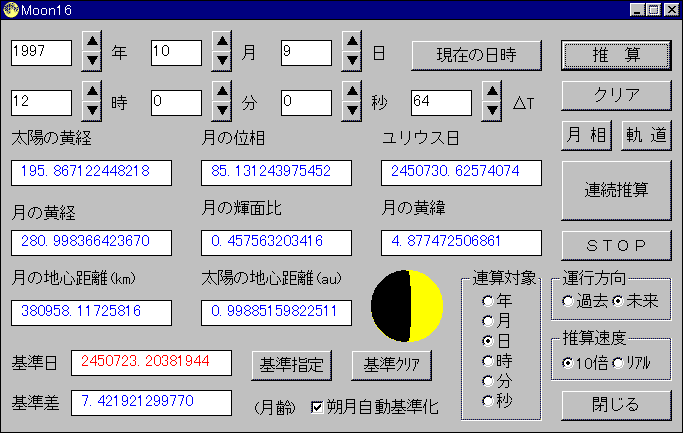
Task: Open the 月相 moon phase view
Action: coord(585,136)
